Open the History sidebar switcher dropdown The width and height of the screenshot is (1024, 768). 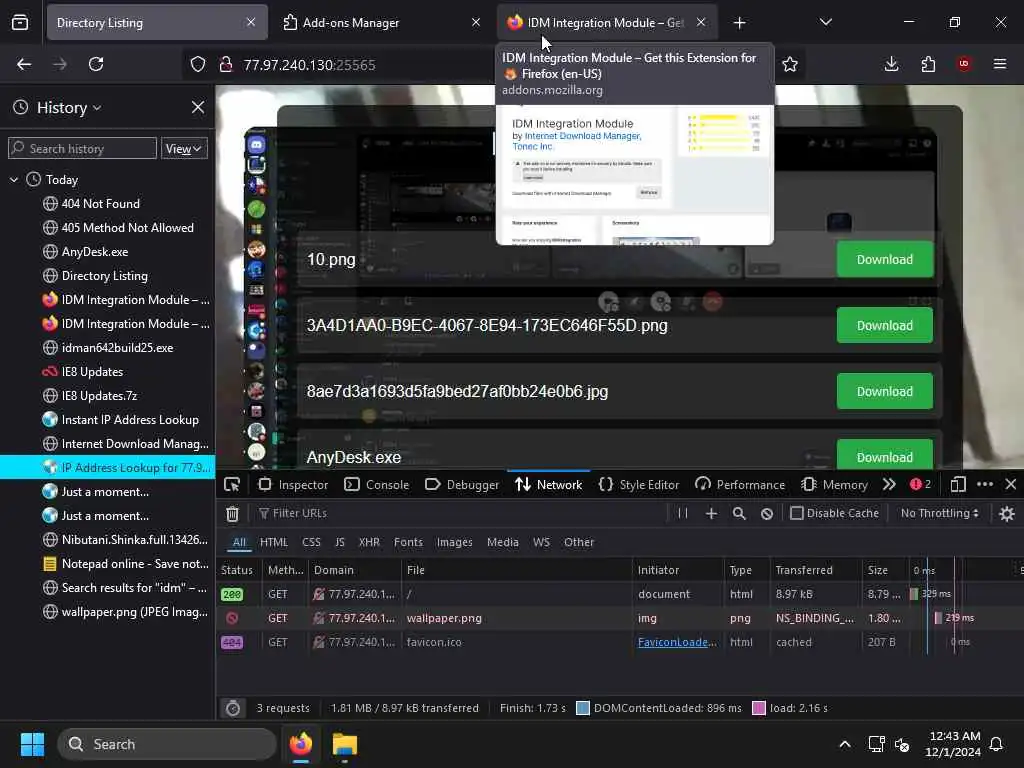coord(69,108)
